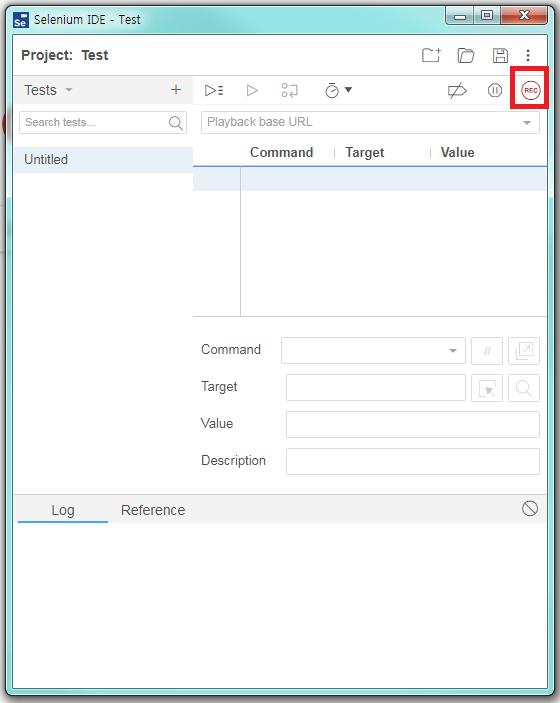Toggle pause on exceptions icon
Image resolution: width=560 pixels, height=703 pixels.
click(x=495, y=91)
